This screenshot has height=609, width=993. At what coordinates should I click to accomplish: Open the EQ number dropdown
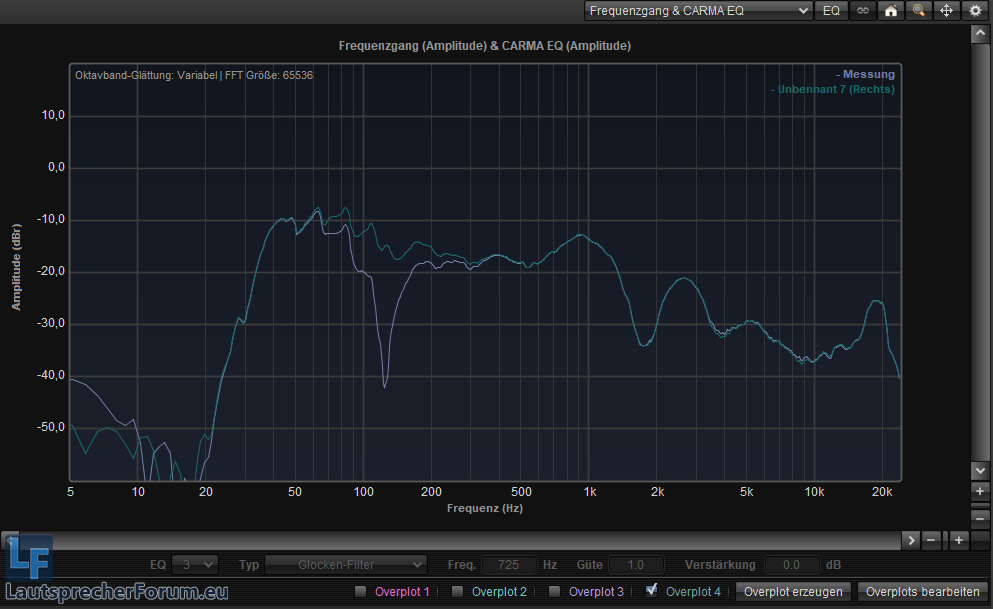[194, 565]
